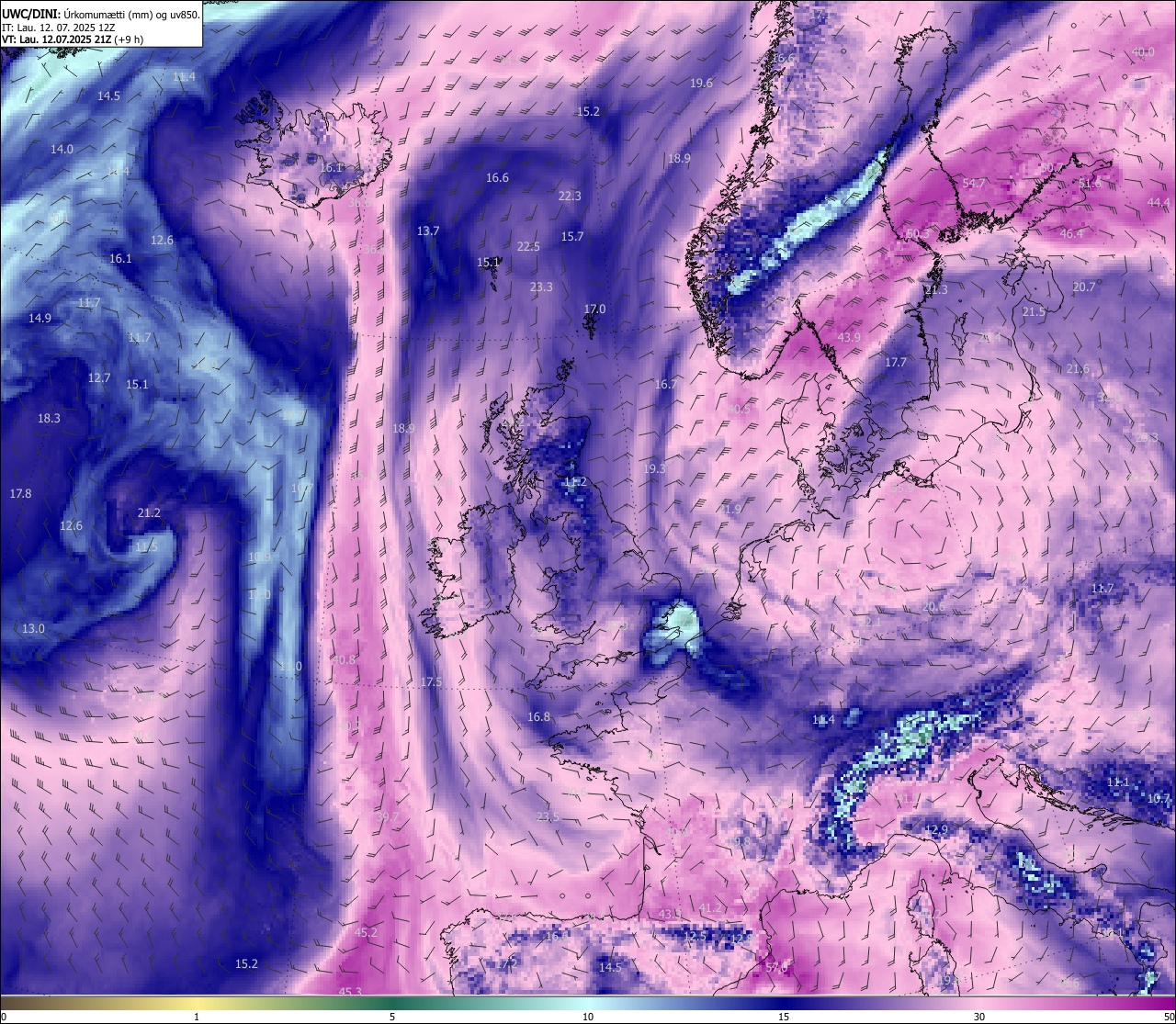Viewport: 1176px width, 1024px height.
Task: Click the colorbar tick label 0
Action: click(4, 1017)
